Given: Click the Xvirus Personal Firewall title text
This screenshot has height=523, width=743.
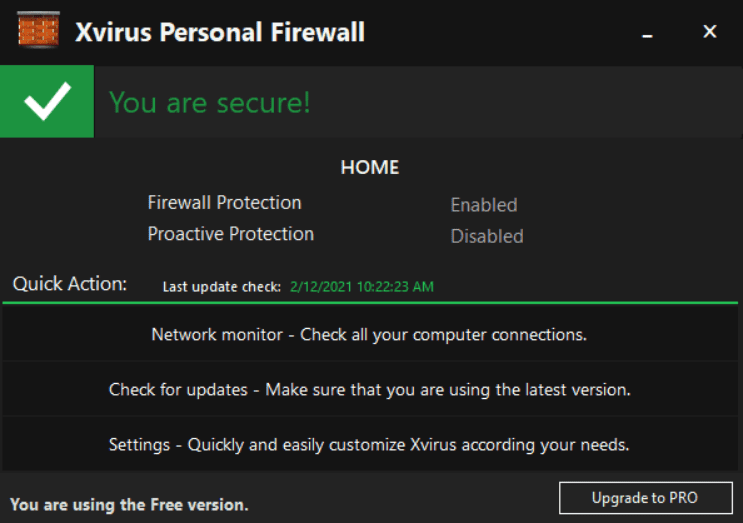Looking at the screenshot, I should [x=220, y=32].
